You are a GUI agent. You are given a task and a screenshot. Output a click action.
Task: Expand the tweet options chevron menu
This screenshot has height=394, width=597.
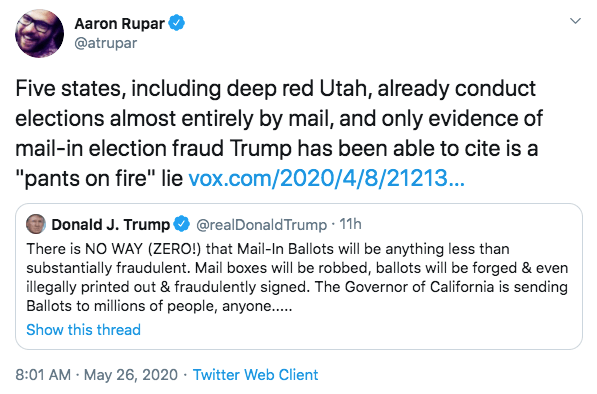(x=575, y=21)
